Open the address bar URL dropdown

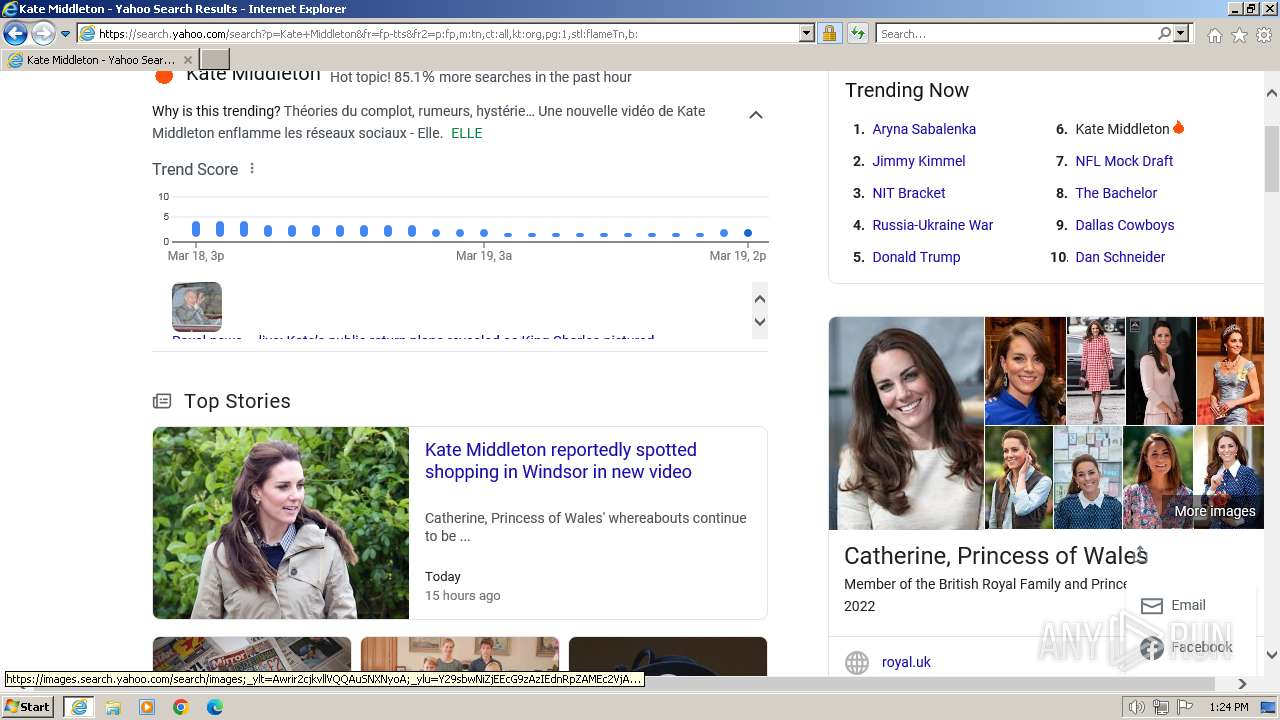click(x=807, y=33)
